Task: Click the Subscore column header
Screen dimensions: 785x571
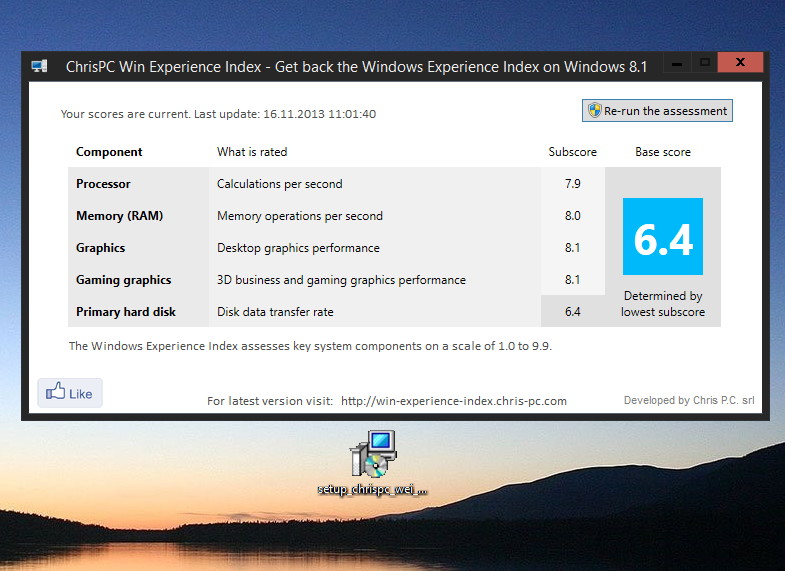Action: pos(573,152)
